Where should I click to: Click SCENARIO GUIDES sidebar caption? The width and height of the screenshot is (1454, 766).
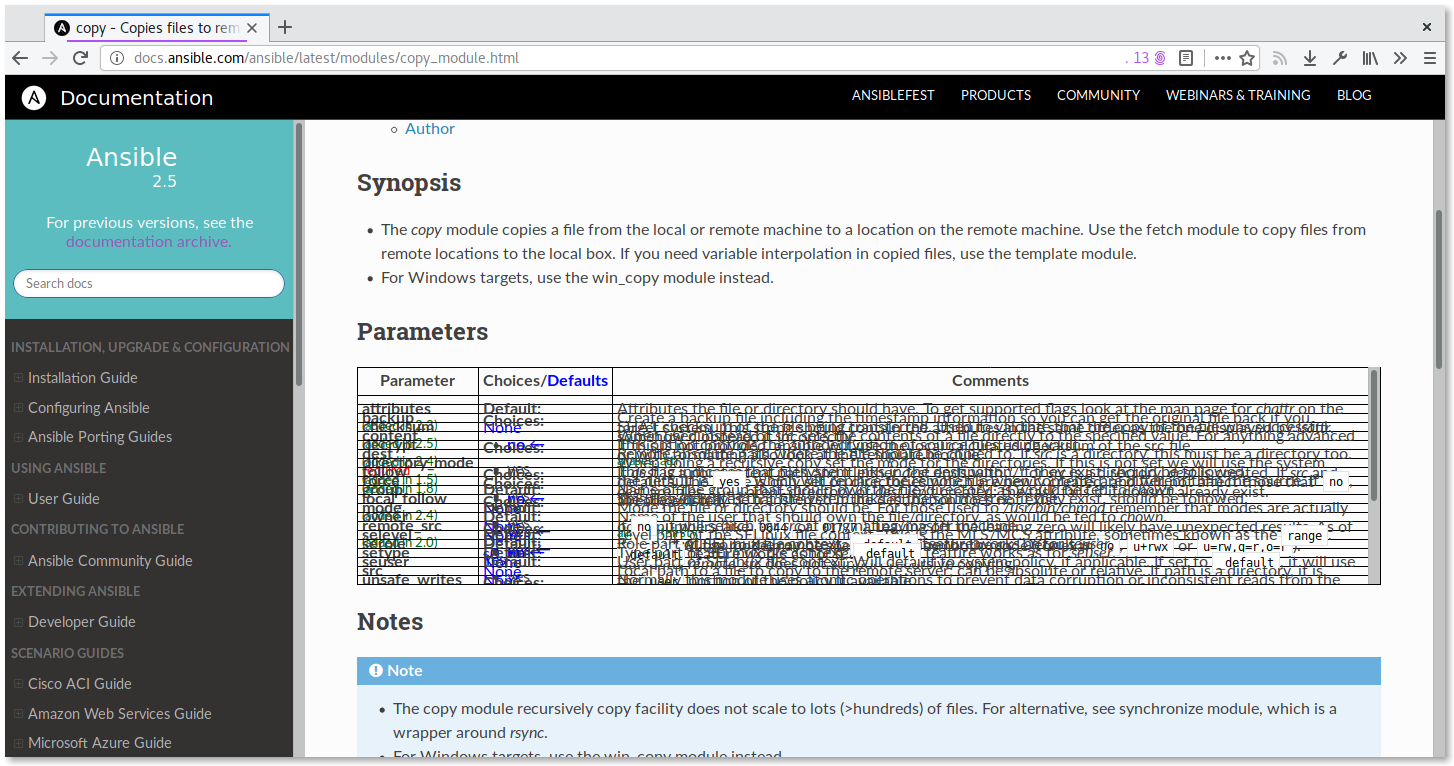68,653
